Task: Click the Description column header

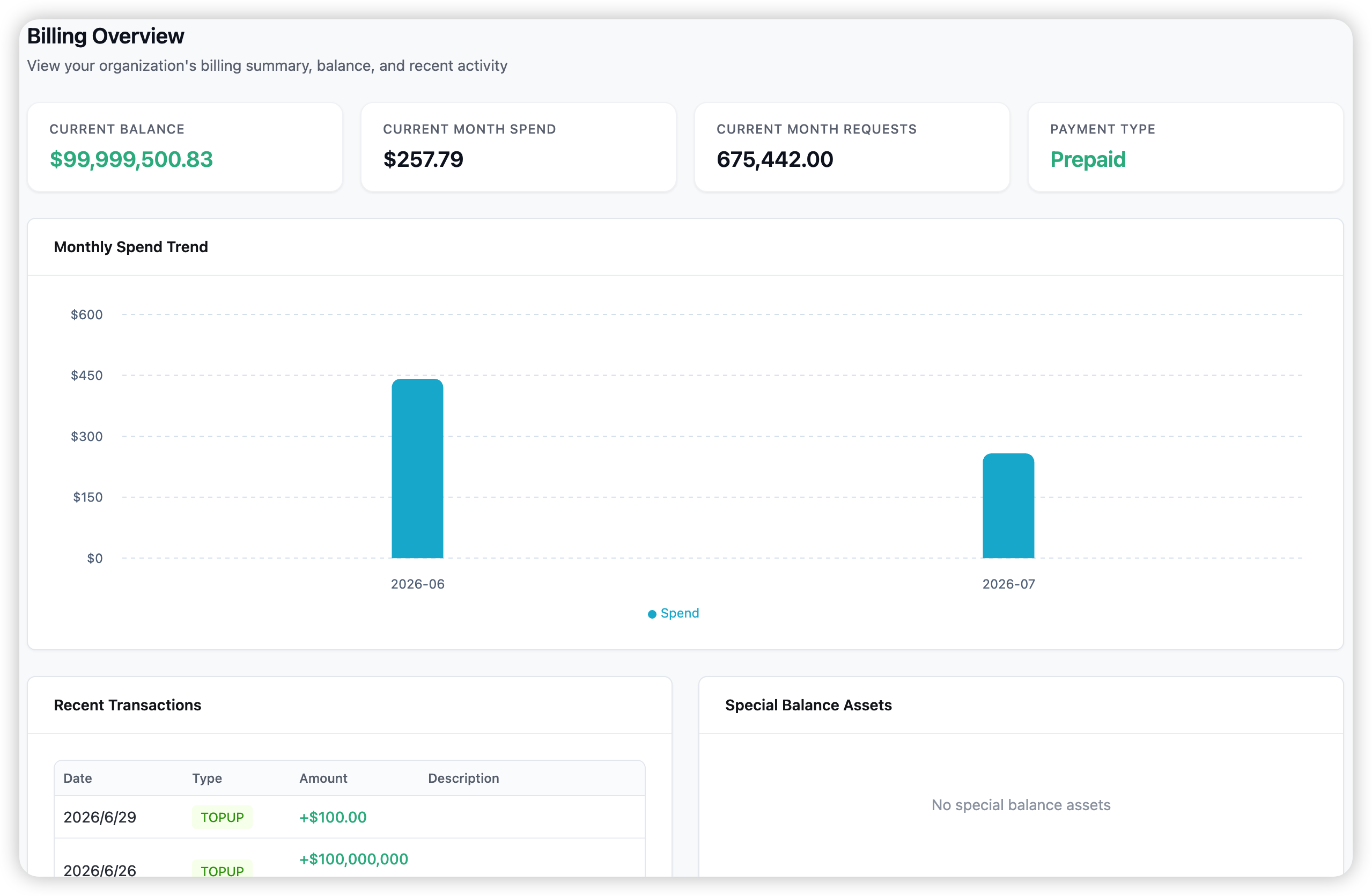Action: 463,779
